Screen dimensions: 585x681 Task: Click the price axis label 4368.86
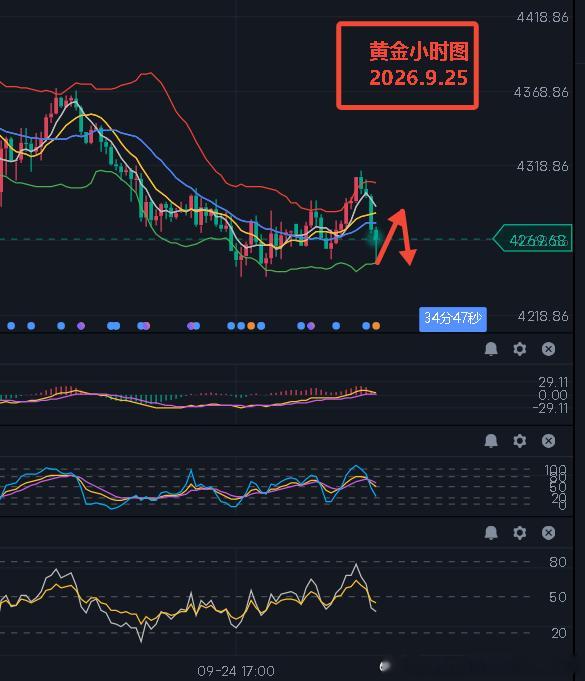point(541,92)
